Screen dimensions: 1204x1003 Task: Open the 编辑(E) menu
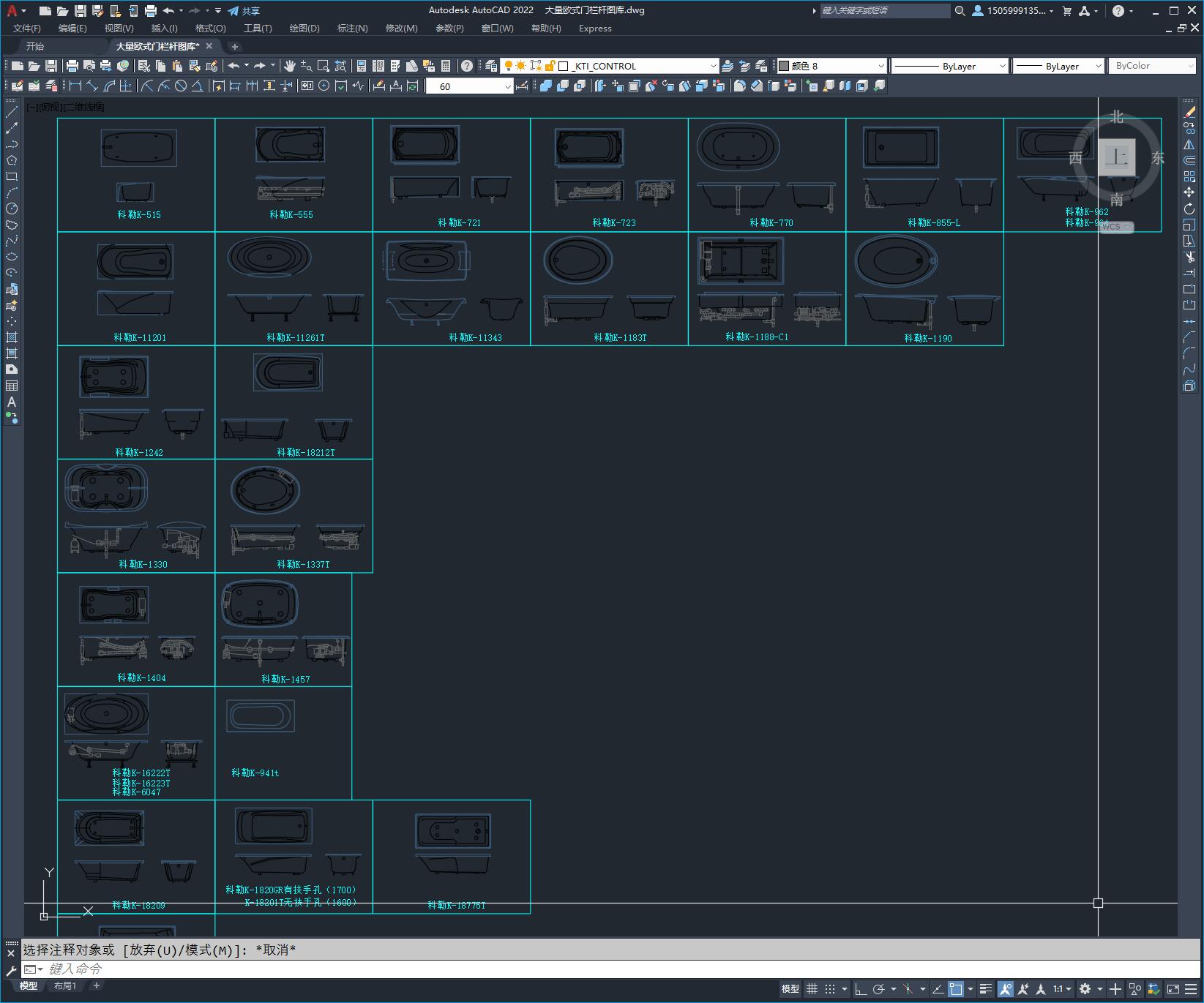click(x=72, y=29)
